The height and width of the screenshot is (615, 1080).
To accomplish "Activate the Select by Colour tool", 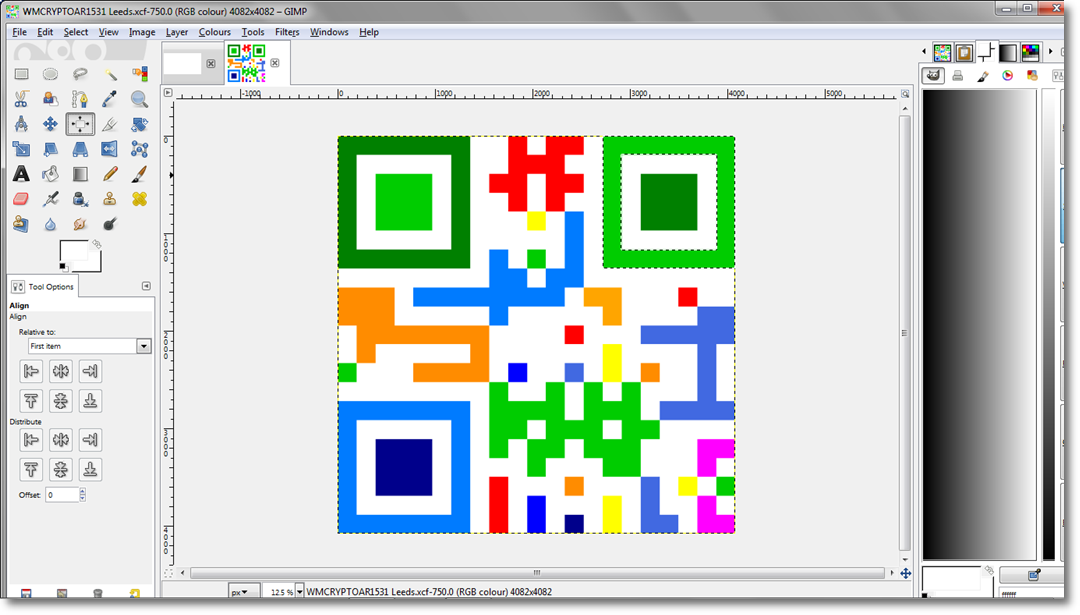I will tap(140, 74).
